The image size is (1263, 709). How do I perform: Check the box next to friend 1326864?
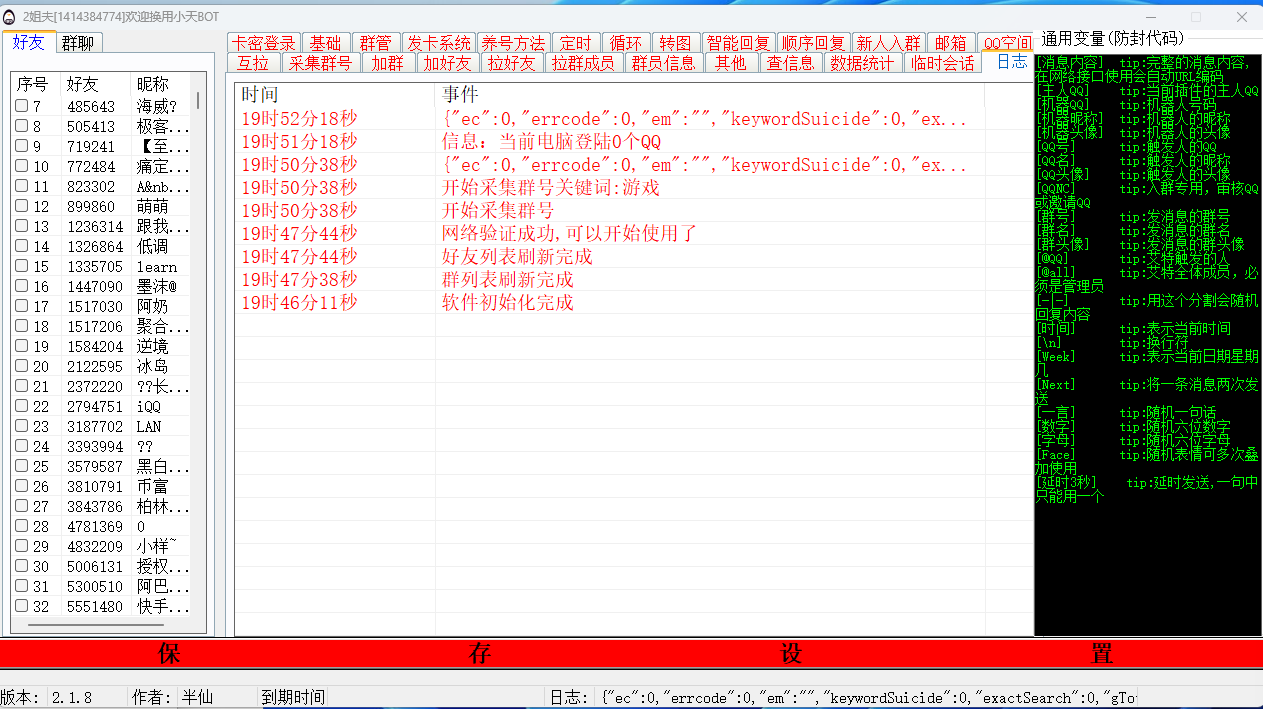pos(22,246)
